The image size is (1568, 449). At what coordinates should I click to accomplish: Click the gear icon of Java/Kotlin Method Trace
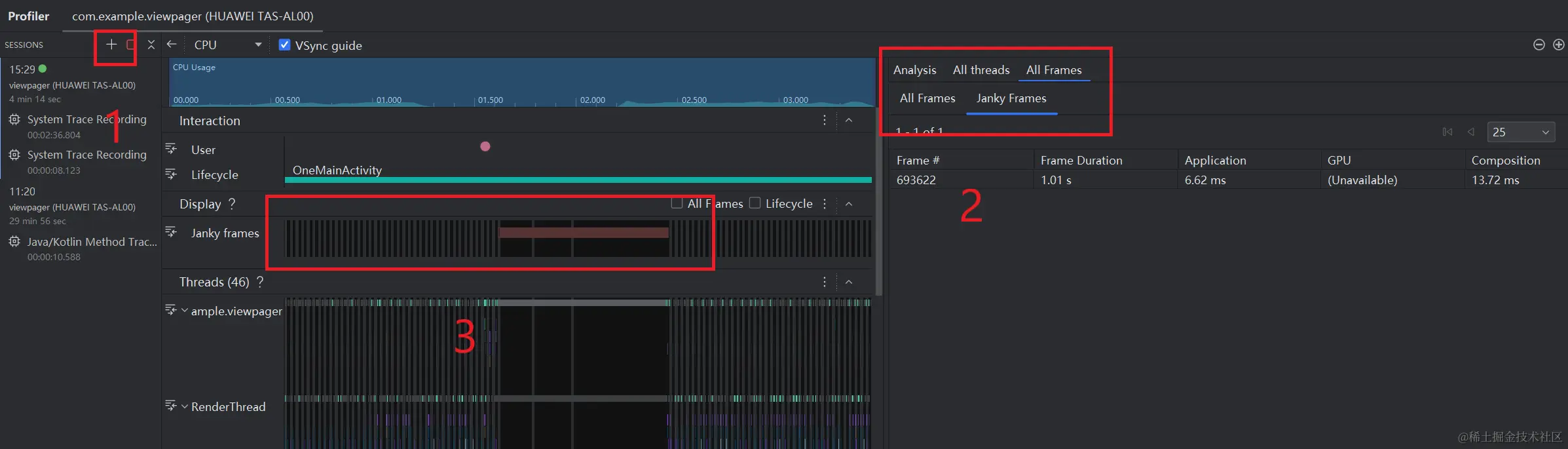coord(14,241)
